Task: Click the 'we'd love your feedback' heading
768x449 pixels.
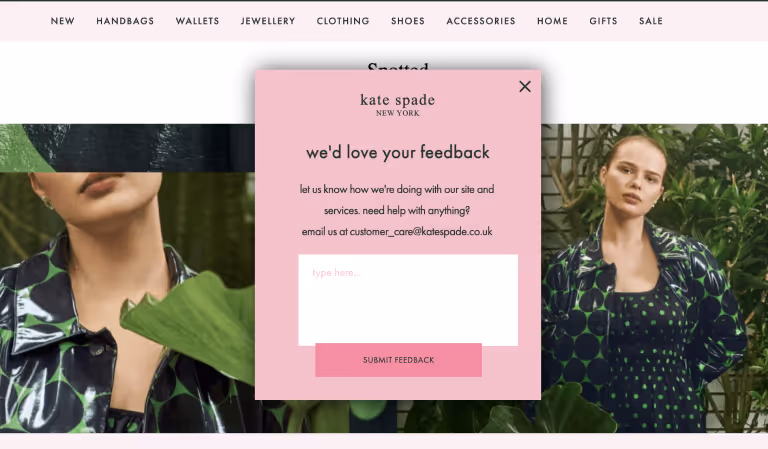Action: (398, 152)
